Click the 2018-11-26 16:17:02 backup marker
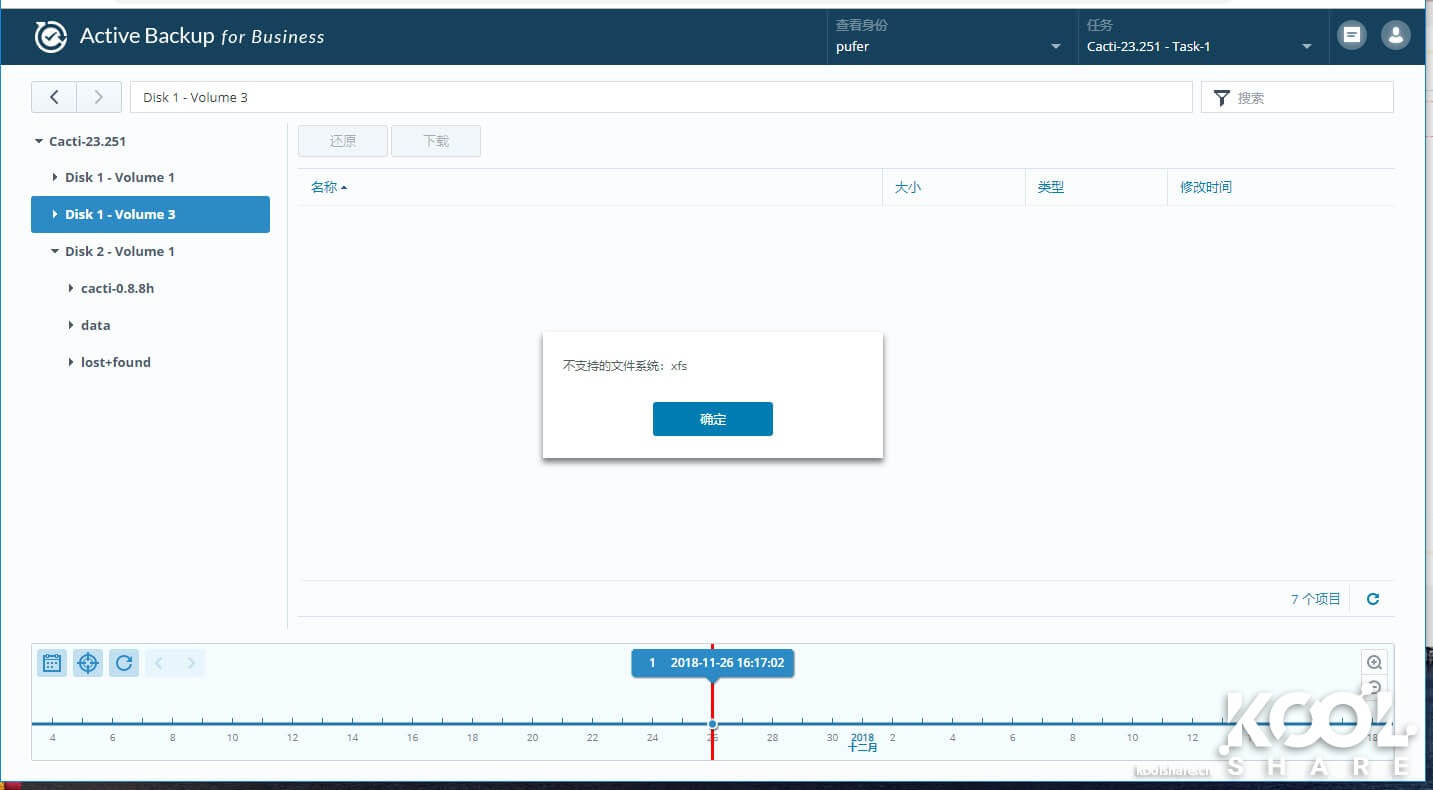This screenshot has width=1433, height=790. point(713,663)
